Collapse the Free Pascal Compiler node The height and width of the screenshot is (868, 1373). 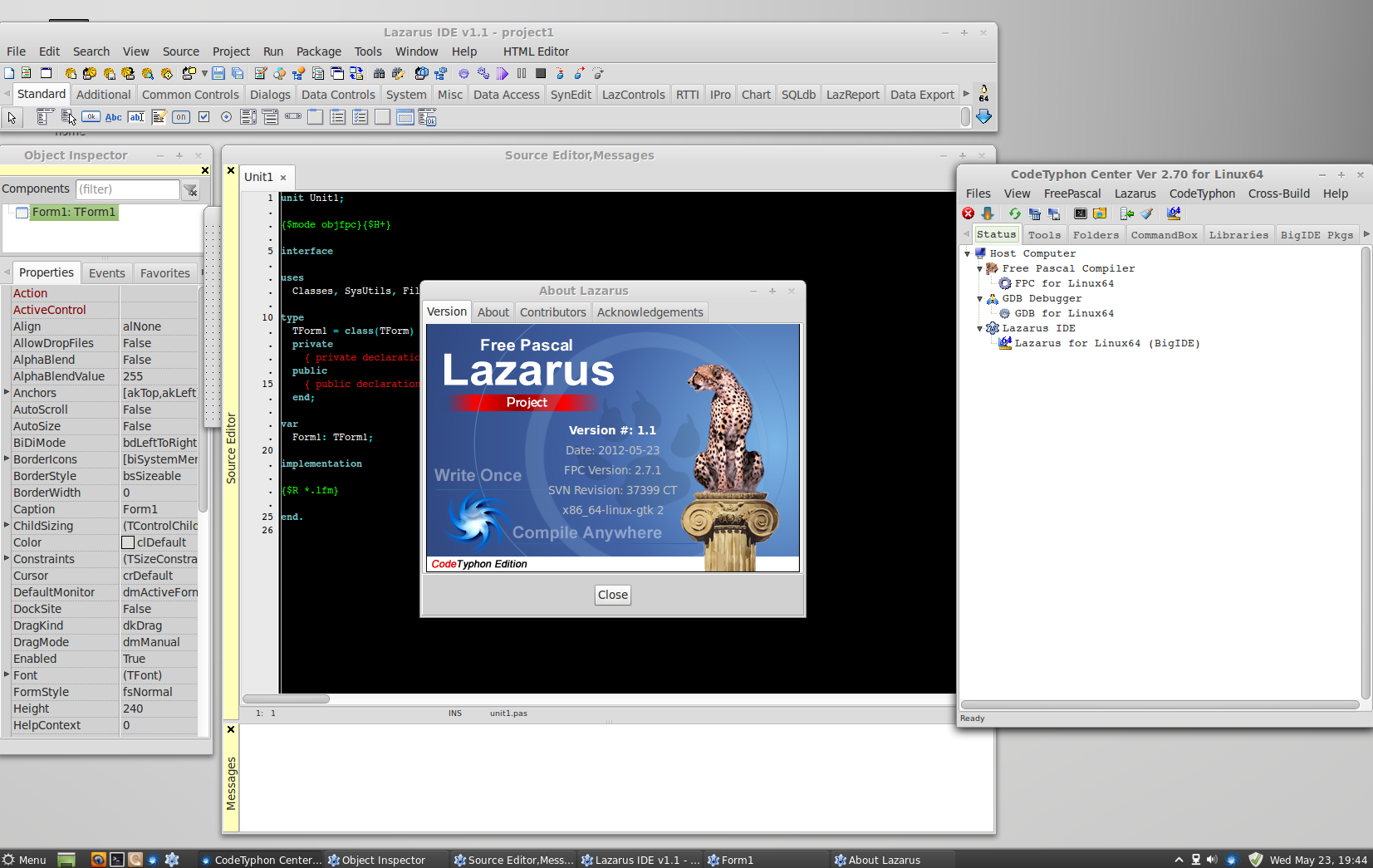980,269
